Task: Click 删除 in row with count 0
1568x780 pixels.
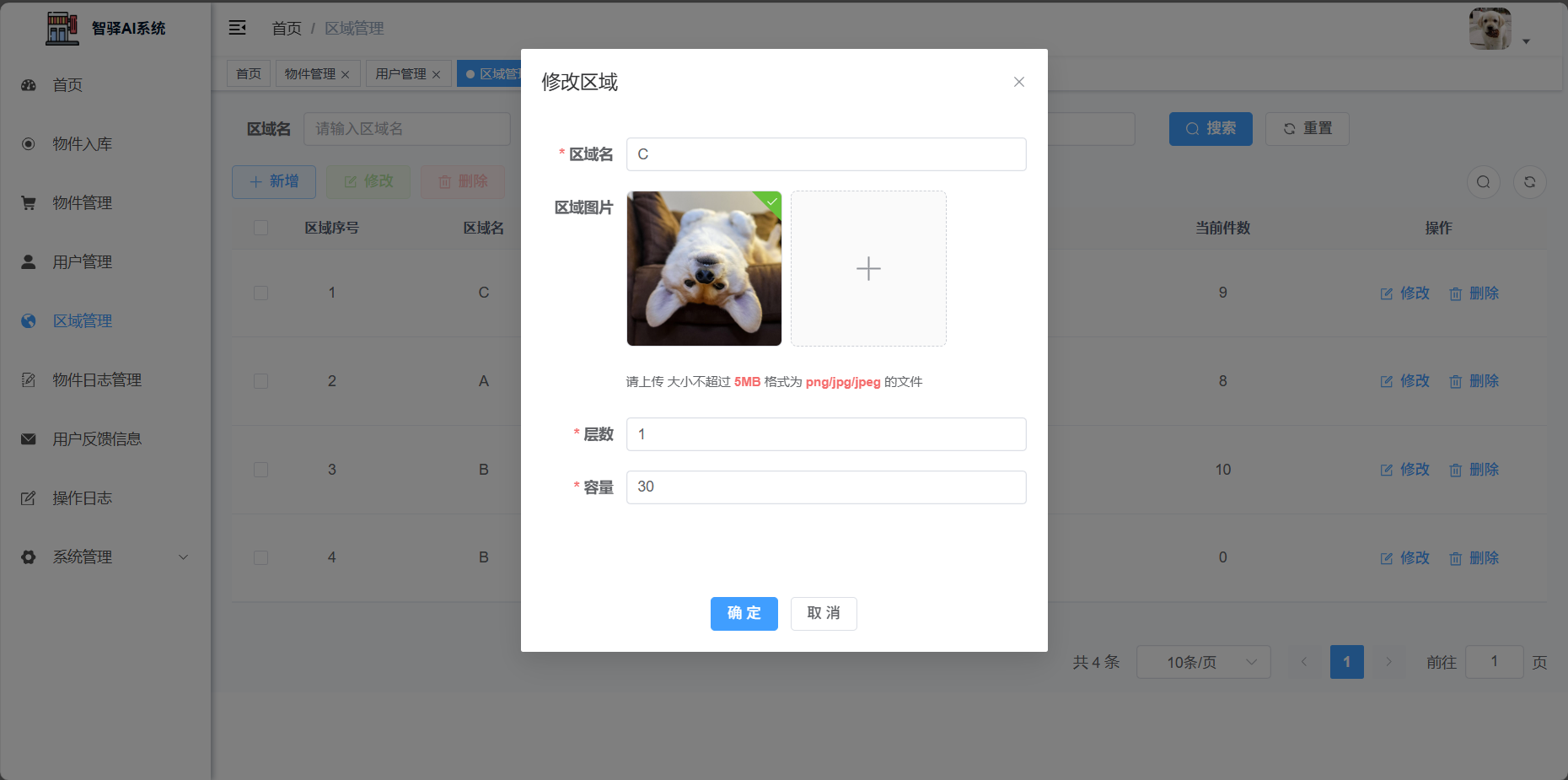Action: click(1474, 558)
